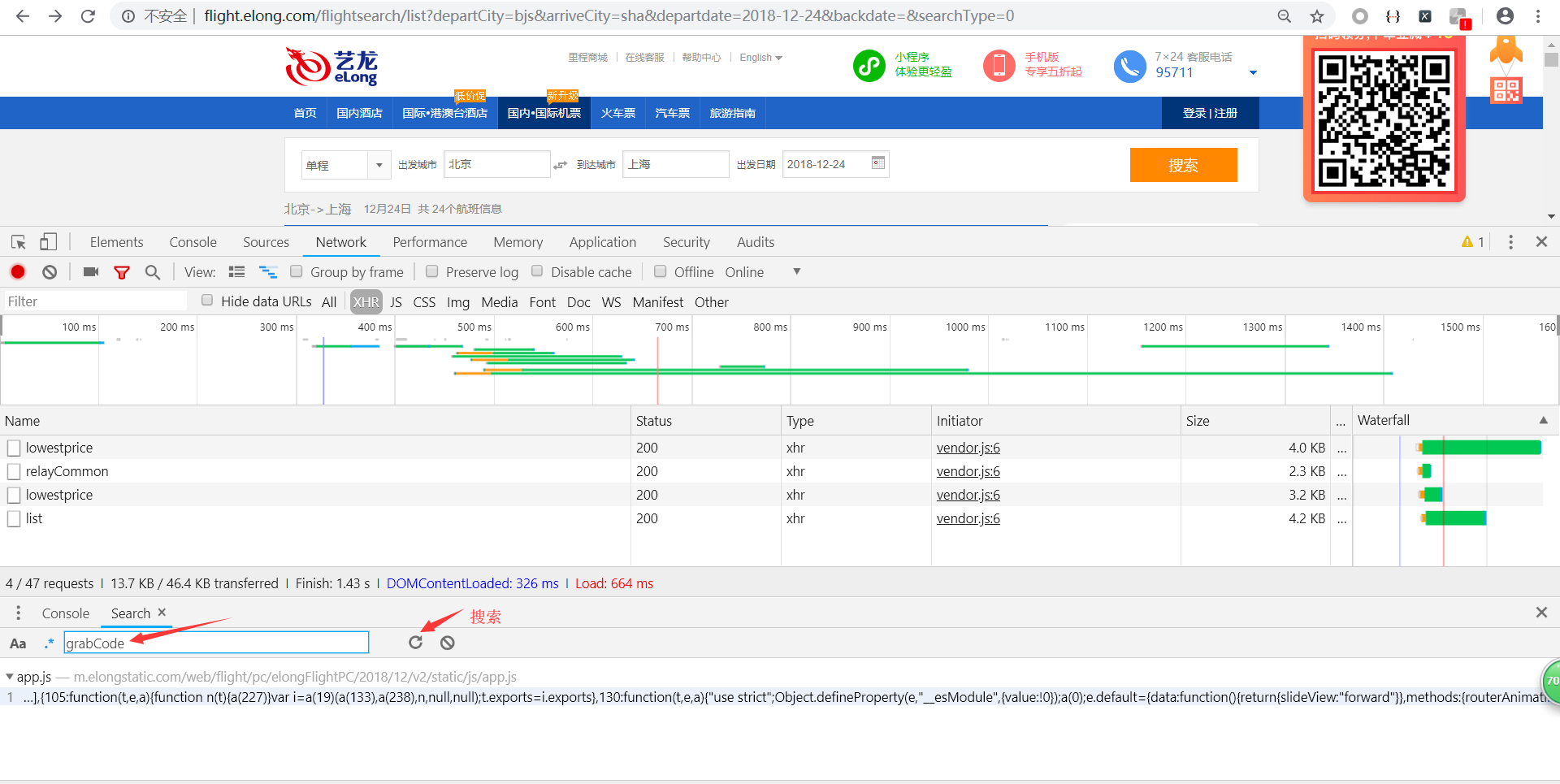The image size is (1560, 784).
Task: Refresh the search results in Search drawer
Action: pyautogui.click(x=416, y=643)
